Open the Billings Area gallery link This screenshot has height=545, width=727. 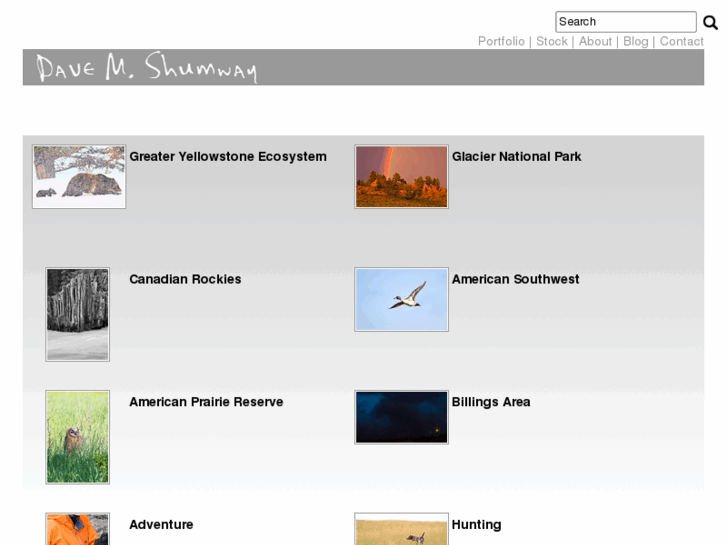pos(491,402)
